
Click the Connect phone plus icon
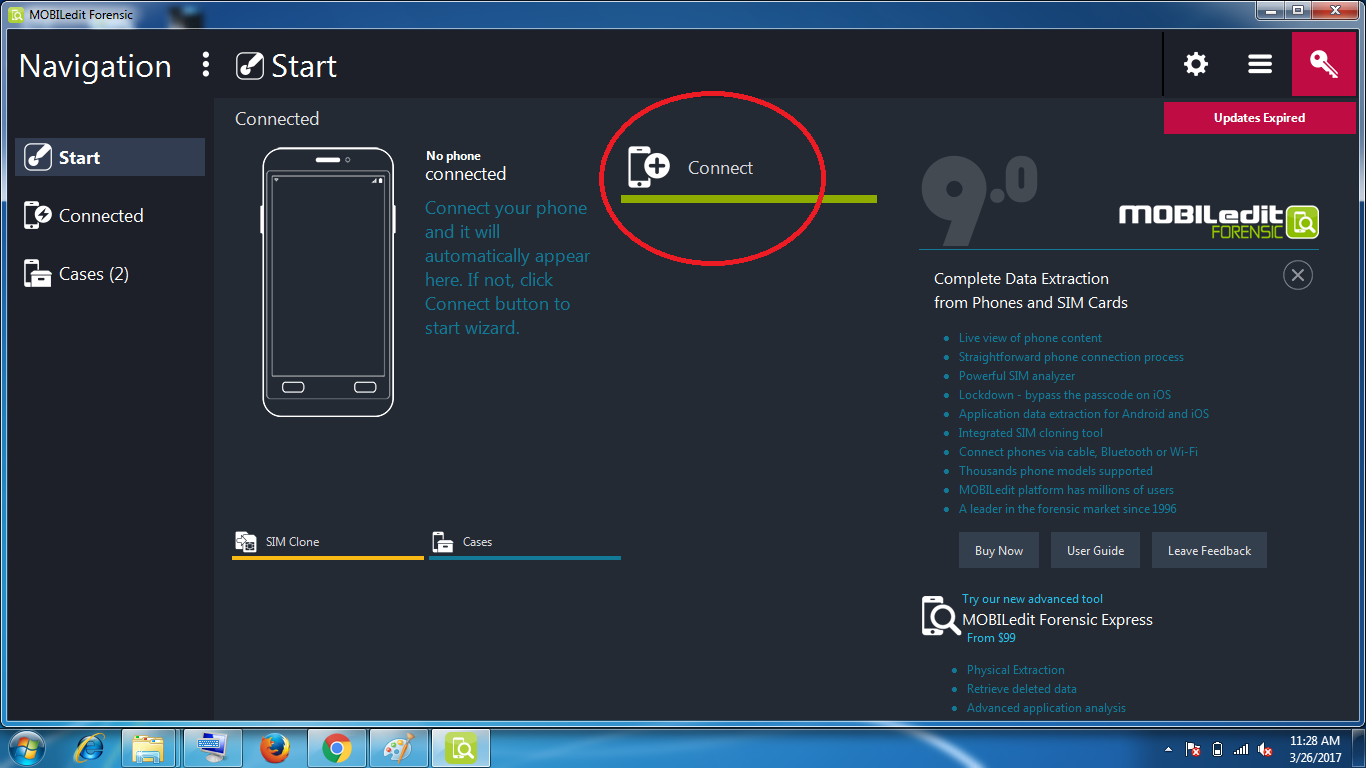[x=648, y=167]
